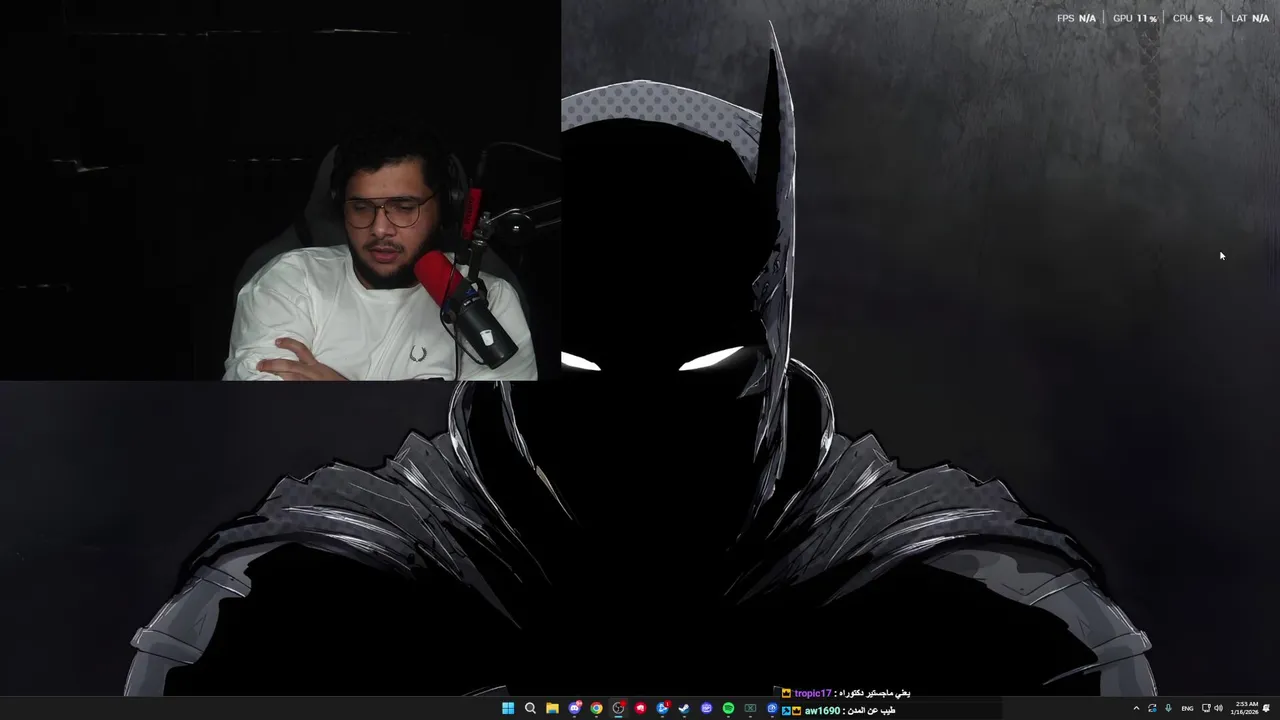
Task: Click the microphone tray icon
Action: [x=1168, y=708]
